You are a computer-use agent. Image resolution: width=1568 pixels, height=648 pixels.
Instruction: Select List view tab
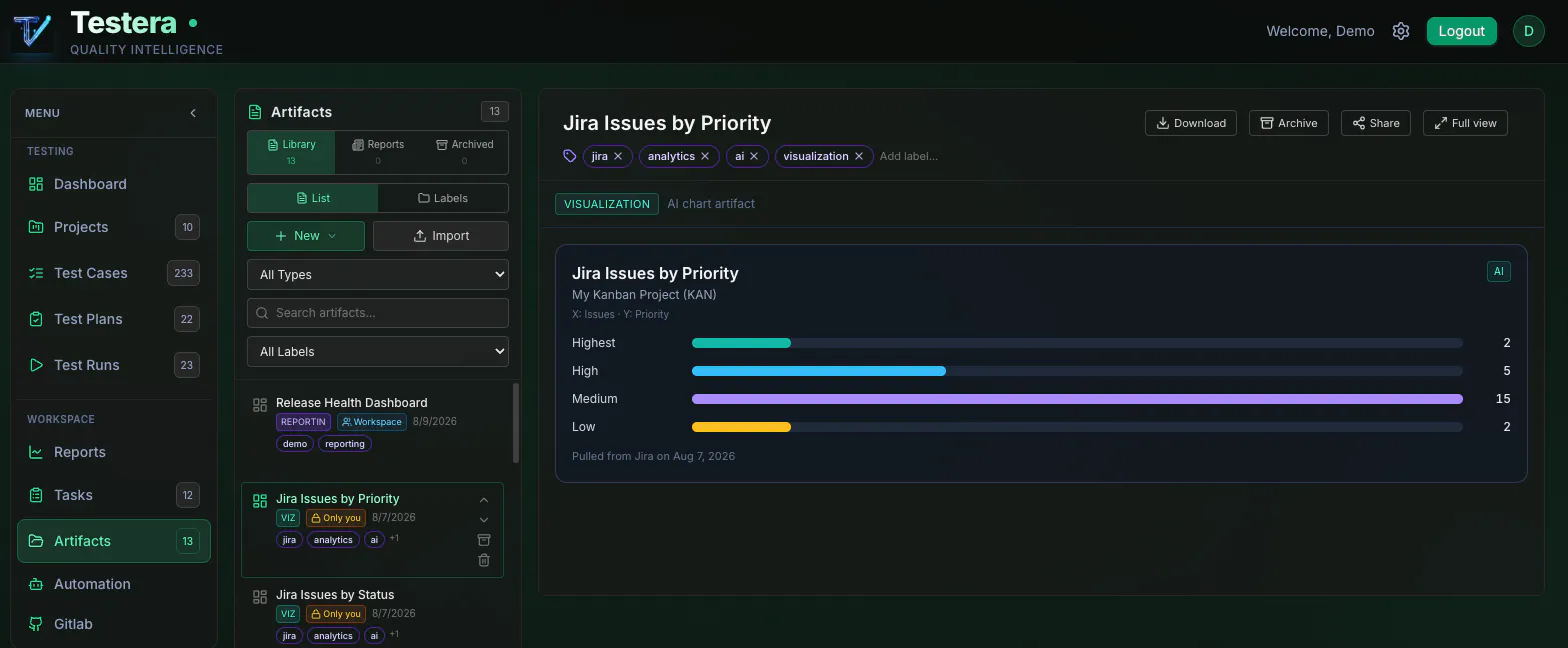tap(313, 198)
